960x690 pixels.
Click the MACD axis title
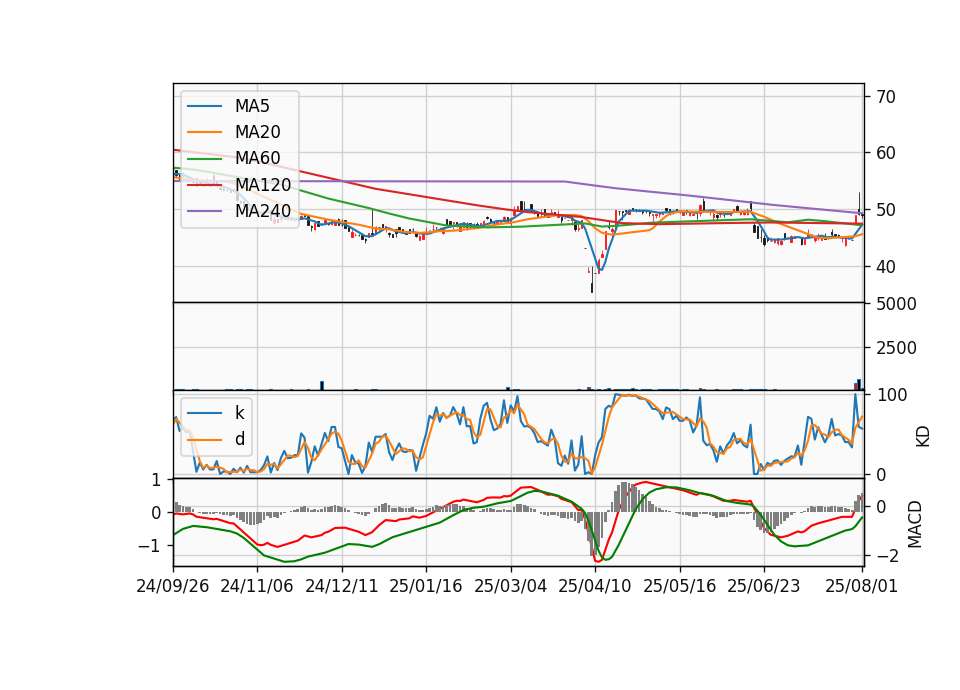tap(915, 523)
